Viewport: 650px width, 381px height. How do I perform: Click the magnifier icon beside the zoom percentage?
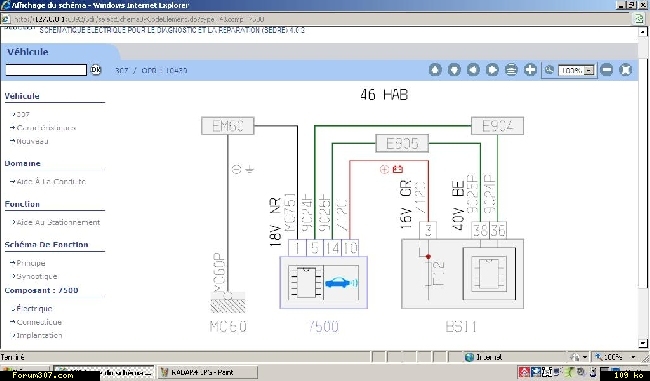point(549,70)
